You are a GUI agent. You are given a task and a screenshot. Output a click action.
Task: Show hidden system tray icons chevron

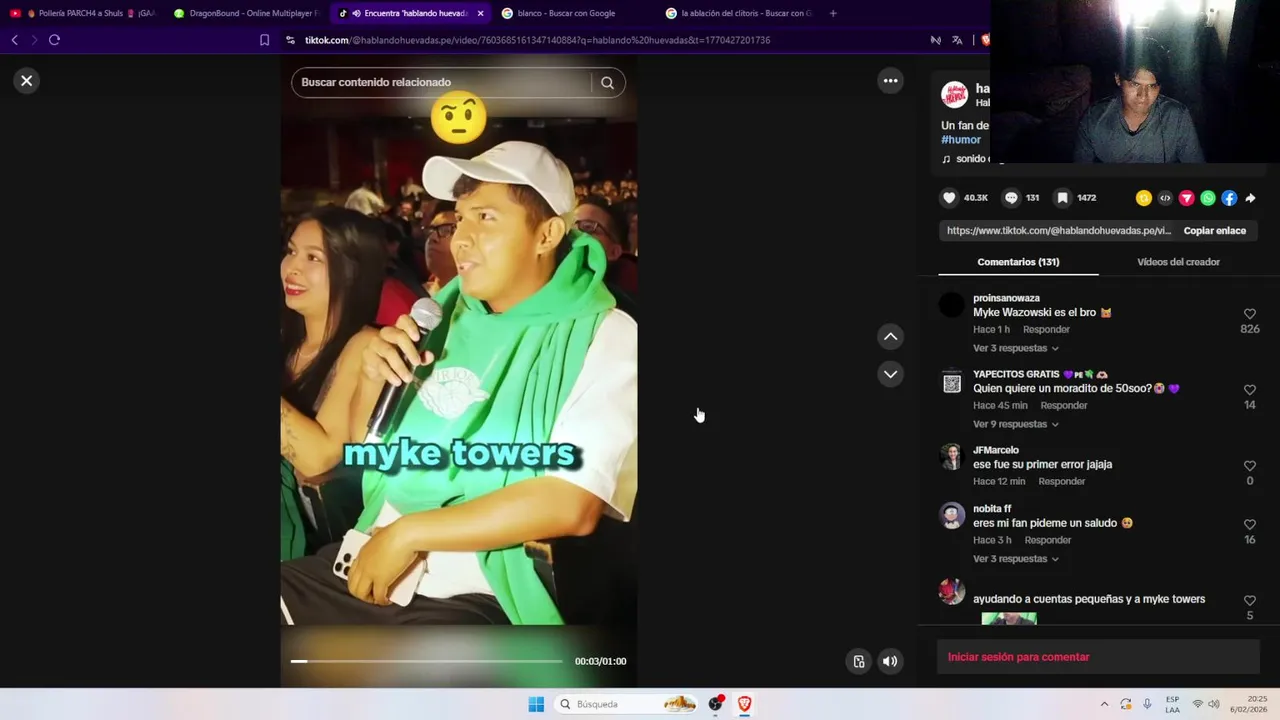[1104, 704]
